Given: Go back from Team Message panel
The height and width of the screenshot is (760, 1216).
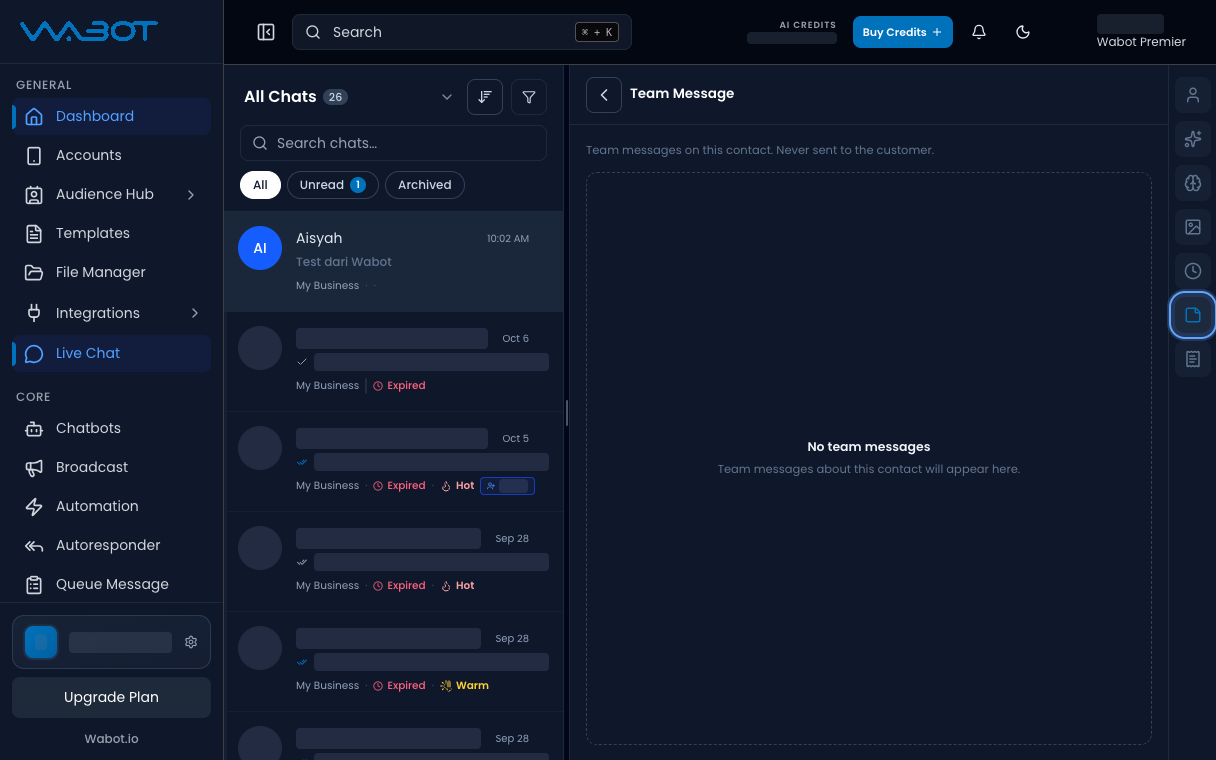Looking at the screenshot, I should pos(604,95).
